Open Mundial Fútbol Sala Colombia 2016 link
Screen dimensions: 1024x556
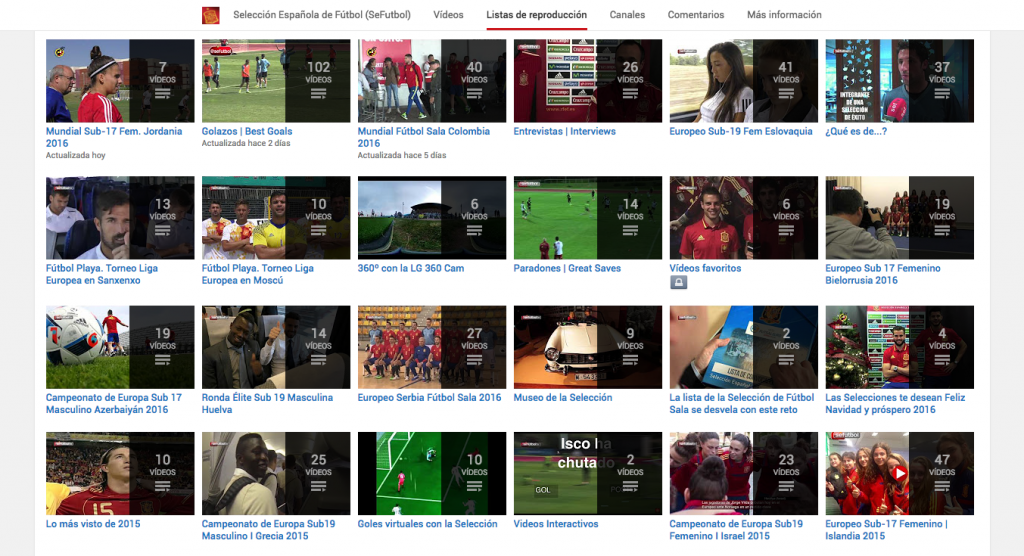coord(423,137)
